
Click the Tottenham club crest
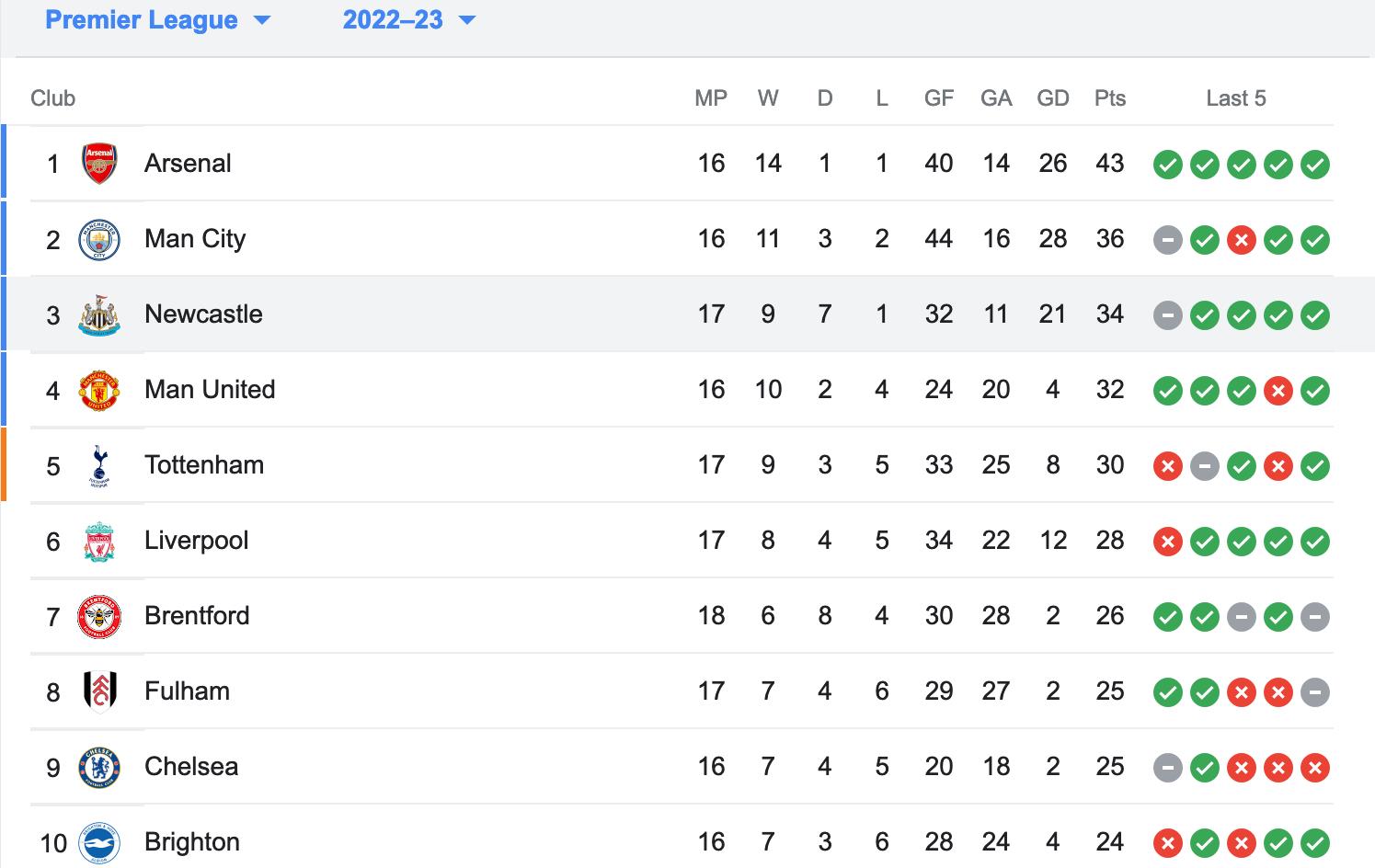click(x=99, y=465)
